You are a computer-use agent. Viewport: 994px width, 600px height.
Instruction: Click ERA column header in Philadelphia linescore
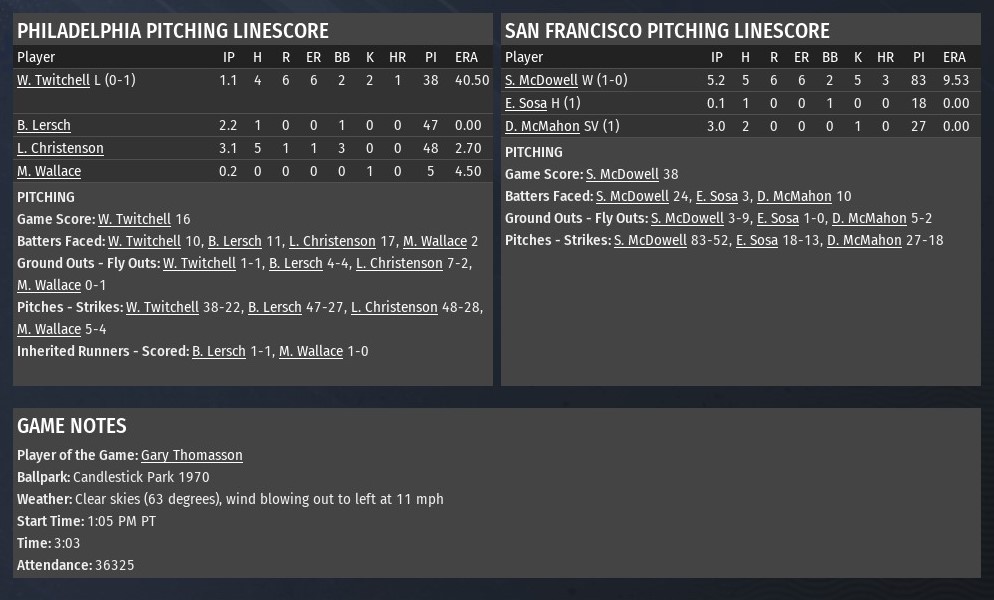[466, 57]
